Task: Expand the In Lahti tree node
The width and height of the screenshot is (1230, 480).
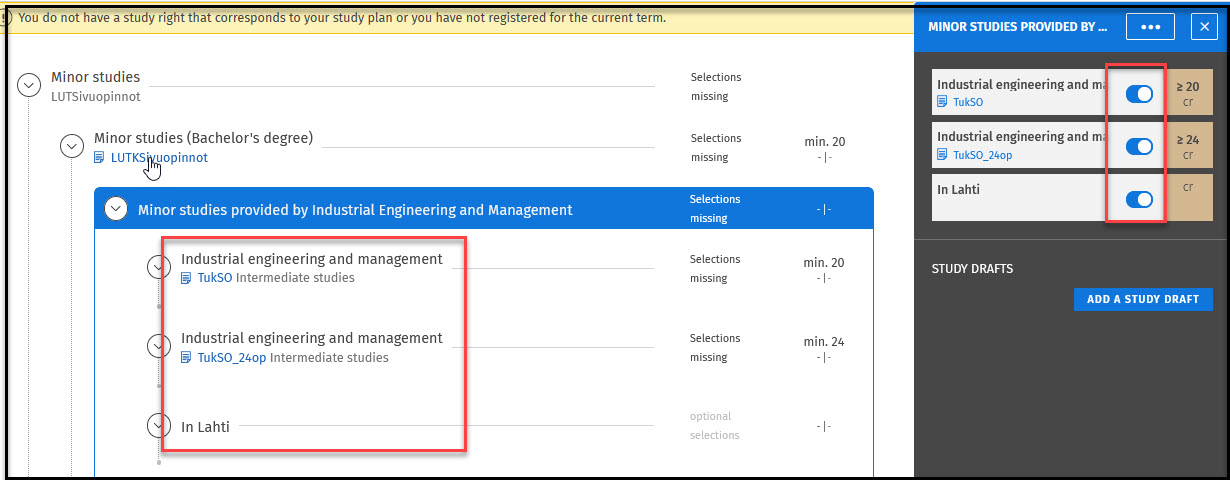Action: [x=158, y=425]
